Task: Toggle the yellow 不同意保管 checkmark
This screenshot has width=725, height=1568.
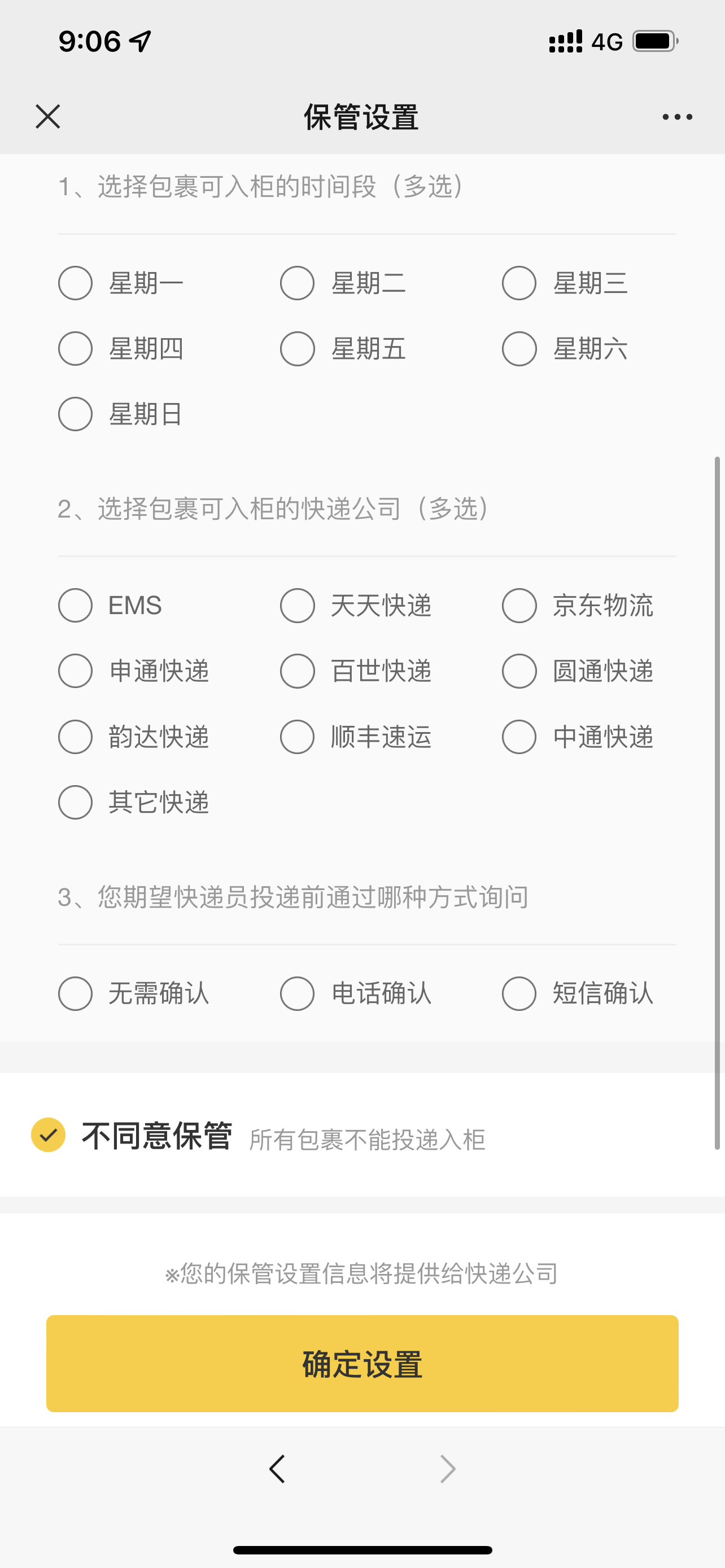Action: (48, 1135)
